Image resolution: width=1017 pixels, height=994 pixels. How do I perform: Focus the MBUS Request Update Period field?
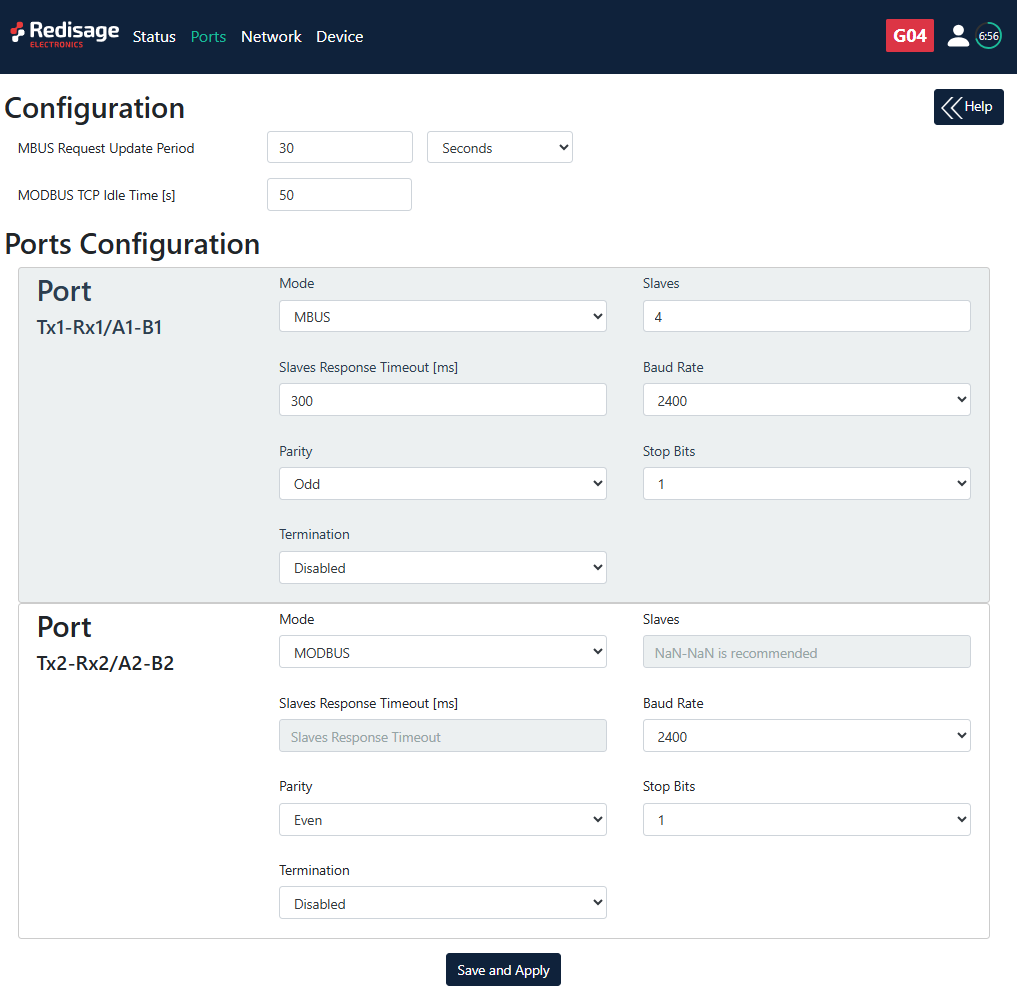pyautogui.click(x=340, y=147)
